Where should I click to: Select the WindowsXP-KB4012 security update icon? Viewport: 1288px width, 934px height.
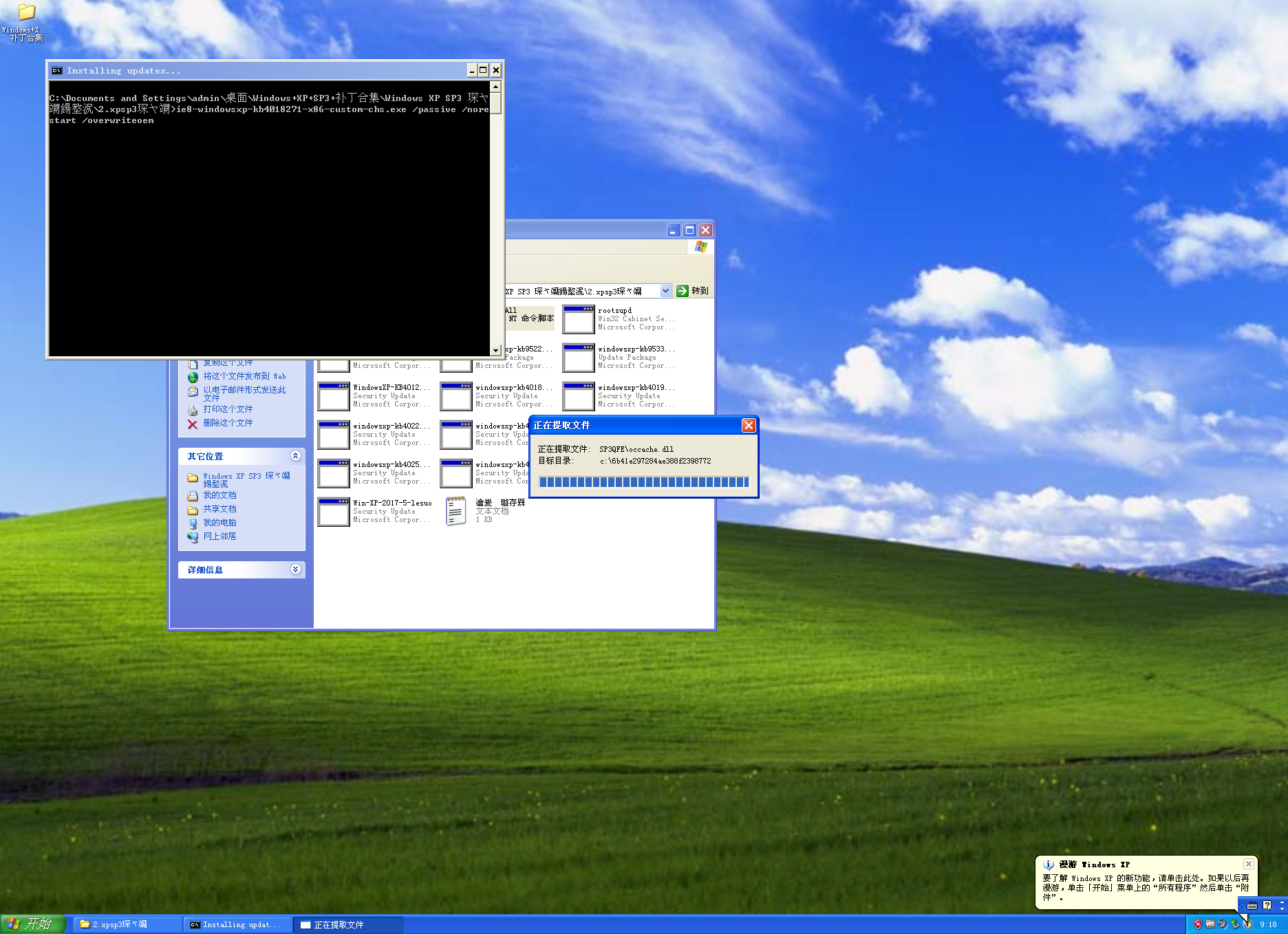click(334, 396)
